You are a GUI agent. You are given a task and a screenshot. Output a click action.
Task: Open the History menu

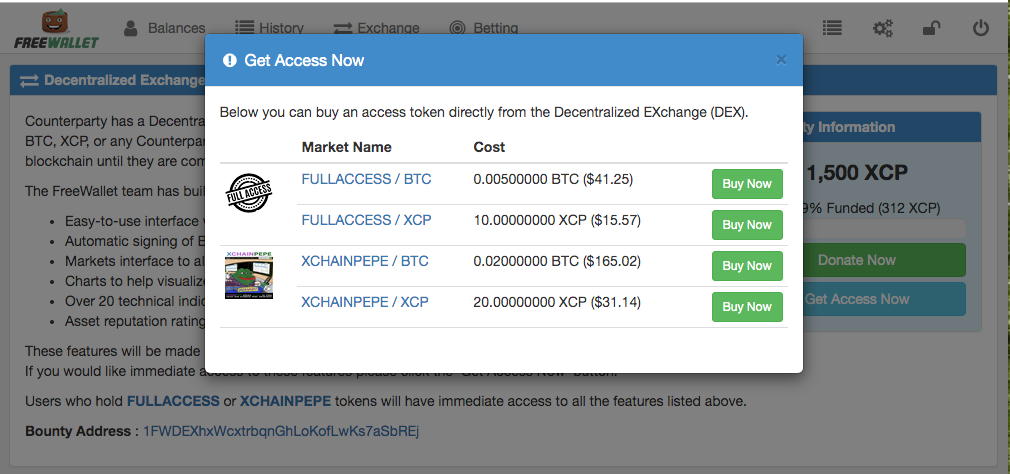coord(269,28)
